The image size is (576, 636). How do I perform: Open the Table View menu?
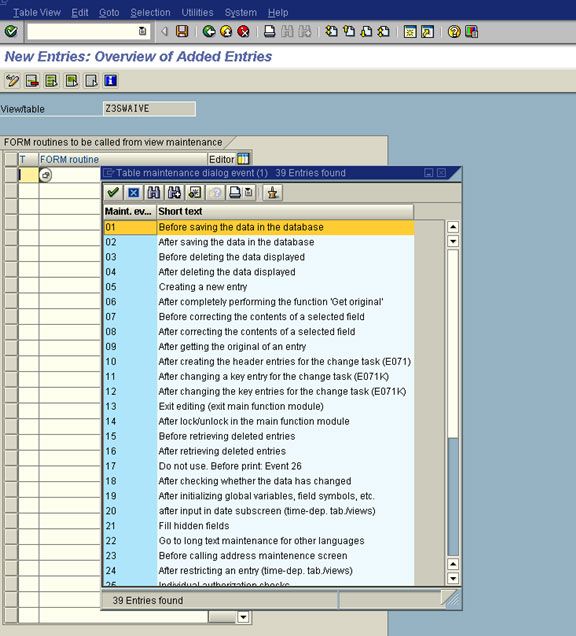[37, 13]
